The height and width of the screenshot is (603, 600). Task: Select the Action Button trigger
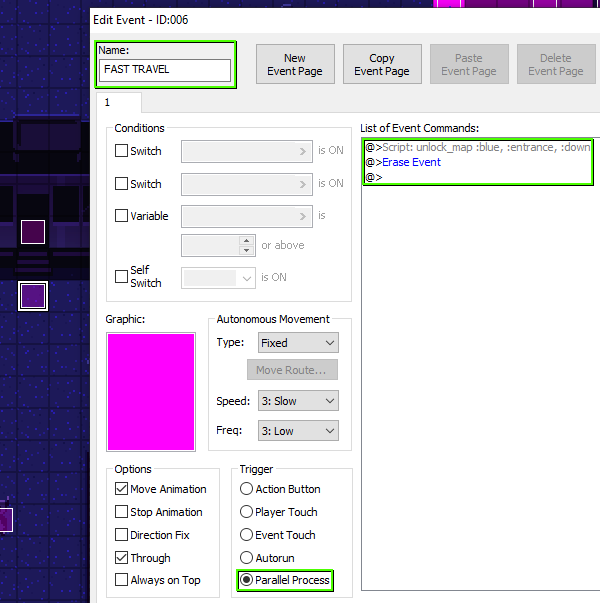[x=247, y=489]
